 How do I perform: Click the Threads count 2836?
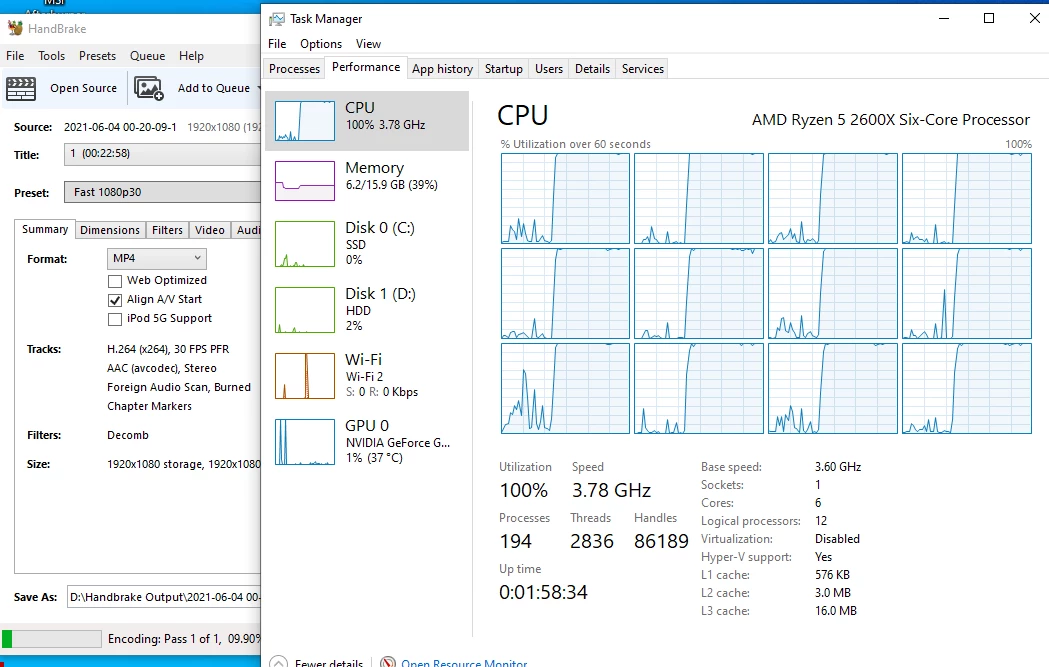point(591,541)
